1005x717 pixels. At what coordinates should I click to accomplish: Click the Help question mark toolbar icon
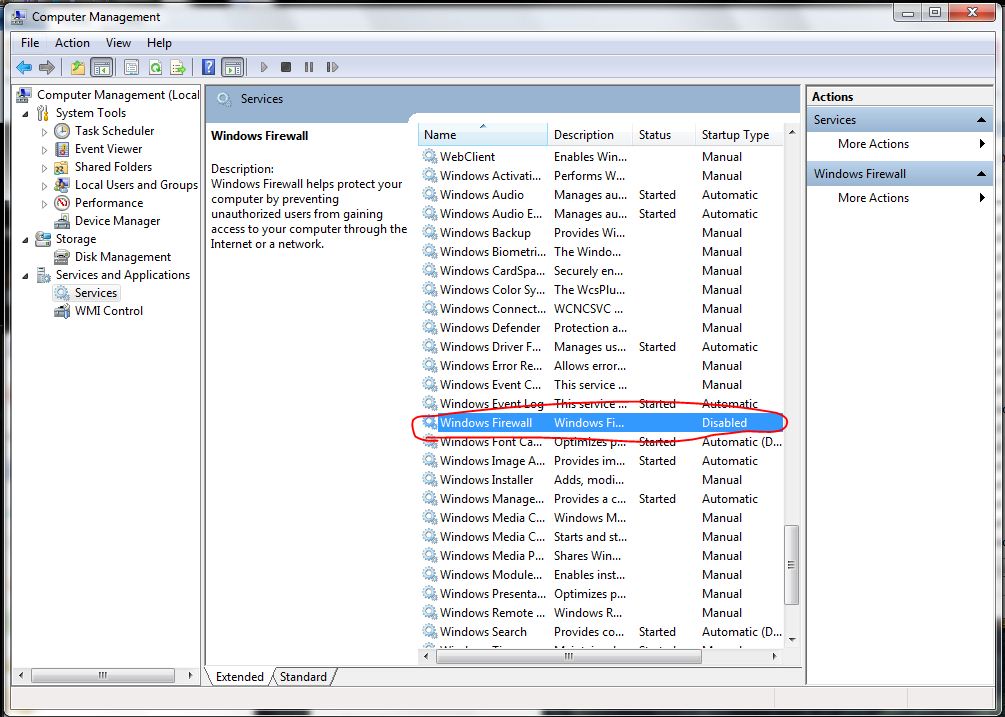208,67
